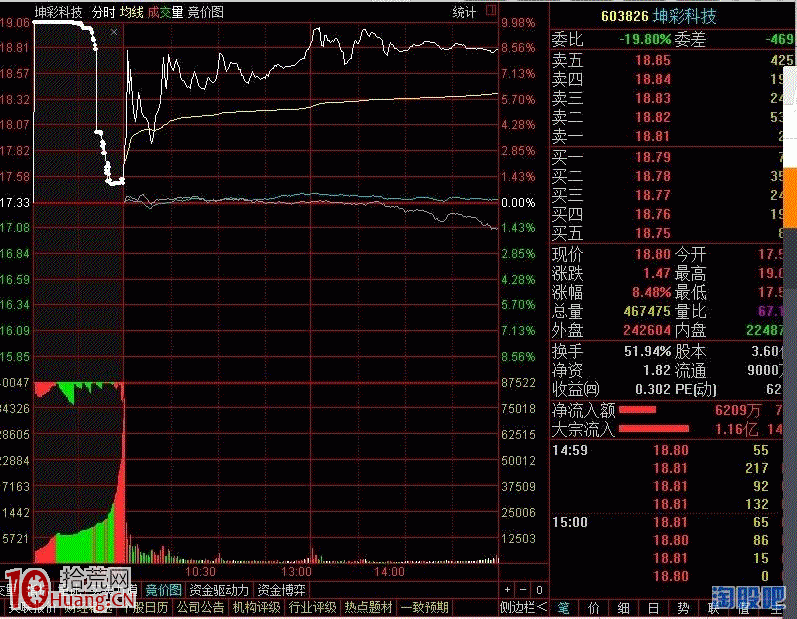Select the 价 tab in the side panel

click(x=593, y=608)
